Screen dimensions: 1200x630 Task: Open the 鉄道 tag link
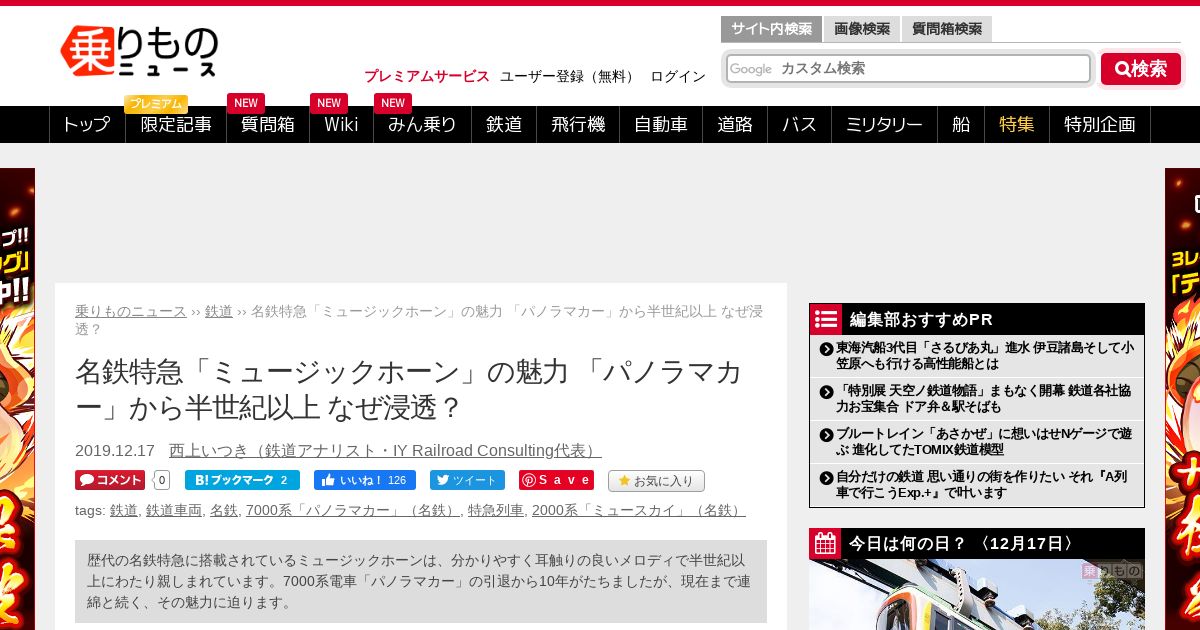pos(124,510)
